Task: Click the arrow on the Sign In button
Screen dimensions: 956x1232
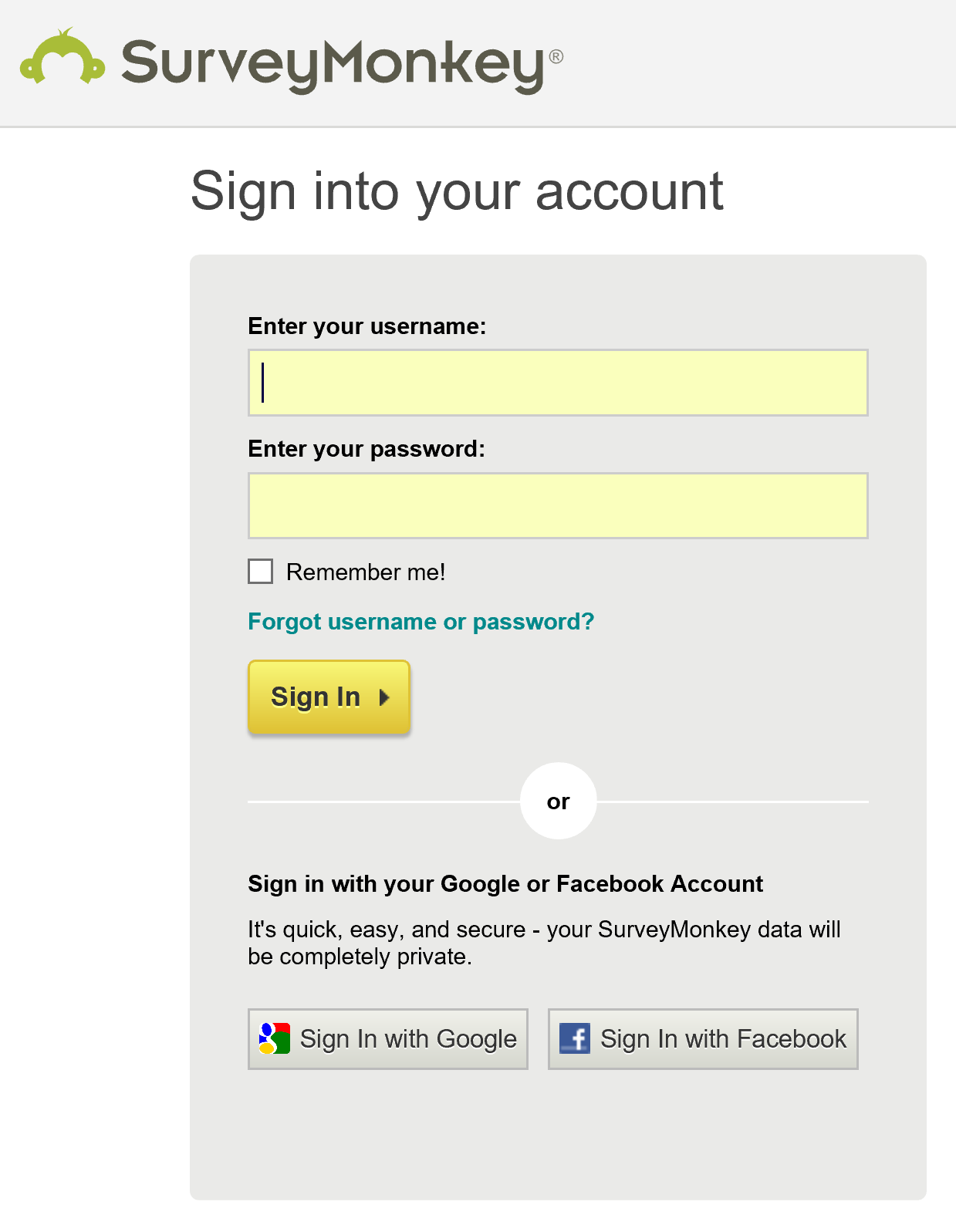Action: pos(384,697)
